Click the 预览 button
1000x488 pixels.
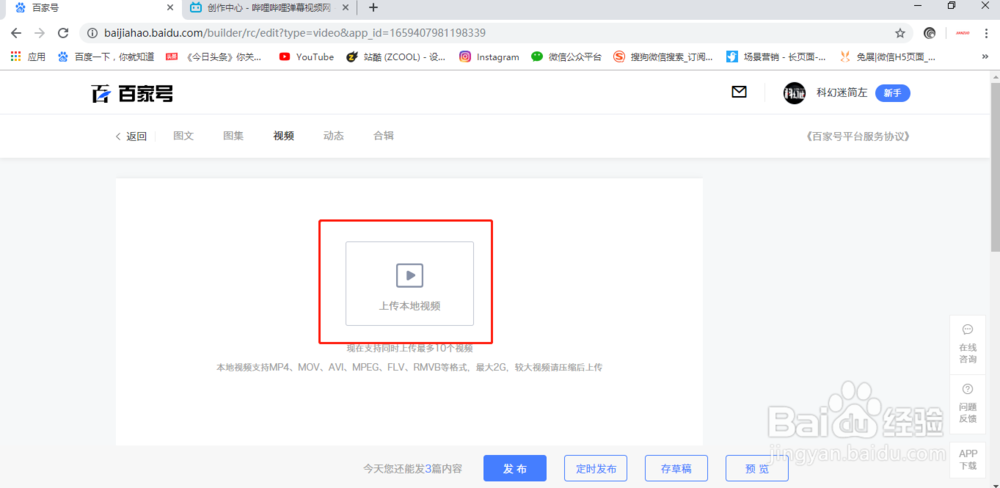pos(757,468)
